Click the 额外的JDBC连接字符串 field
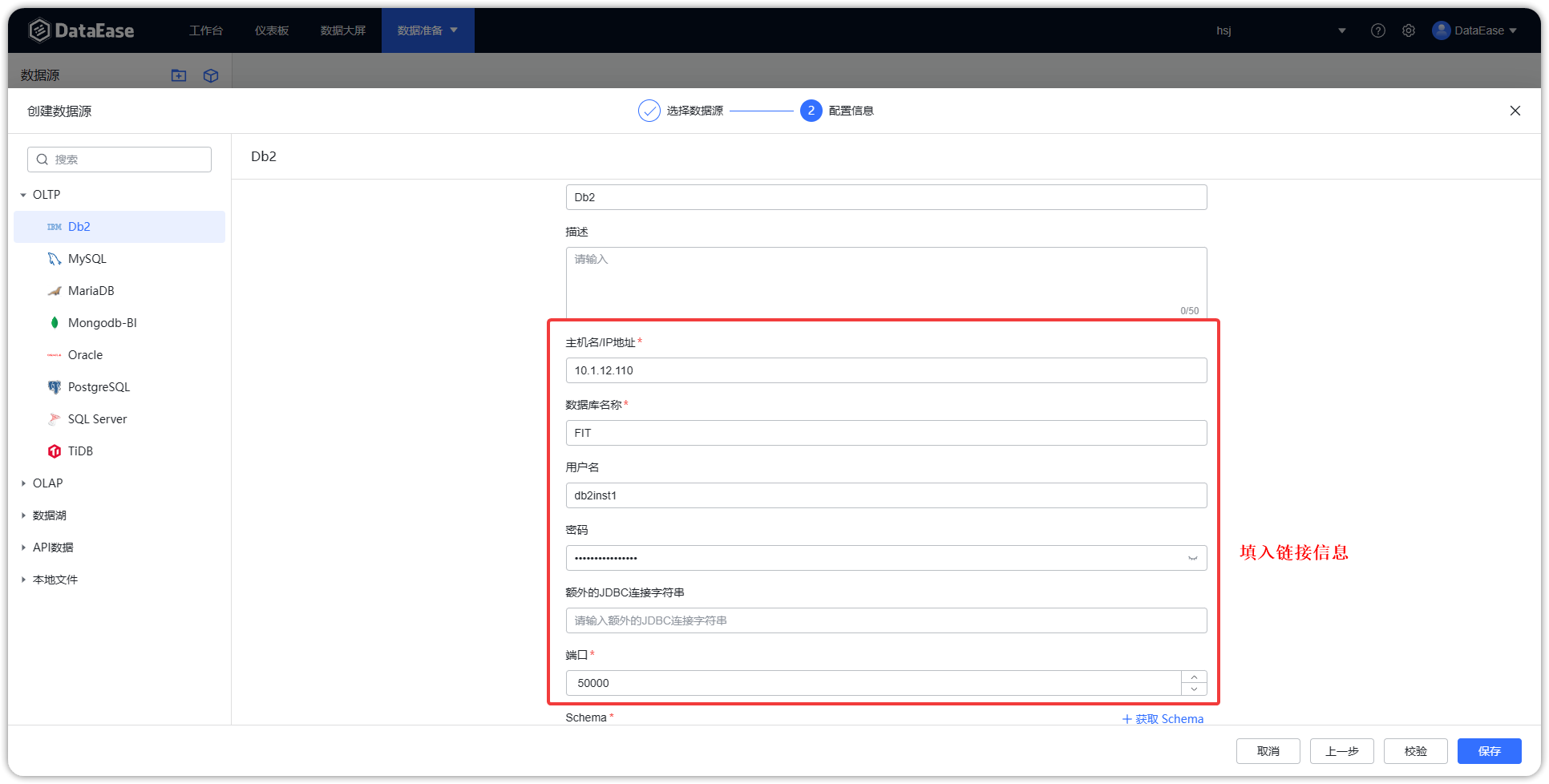This screenshot has height=784, width=1549. click(x=886, y=620)
